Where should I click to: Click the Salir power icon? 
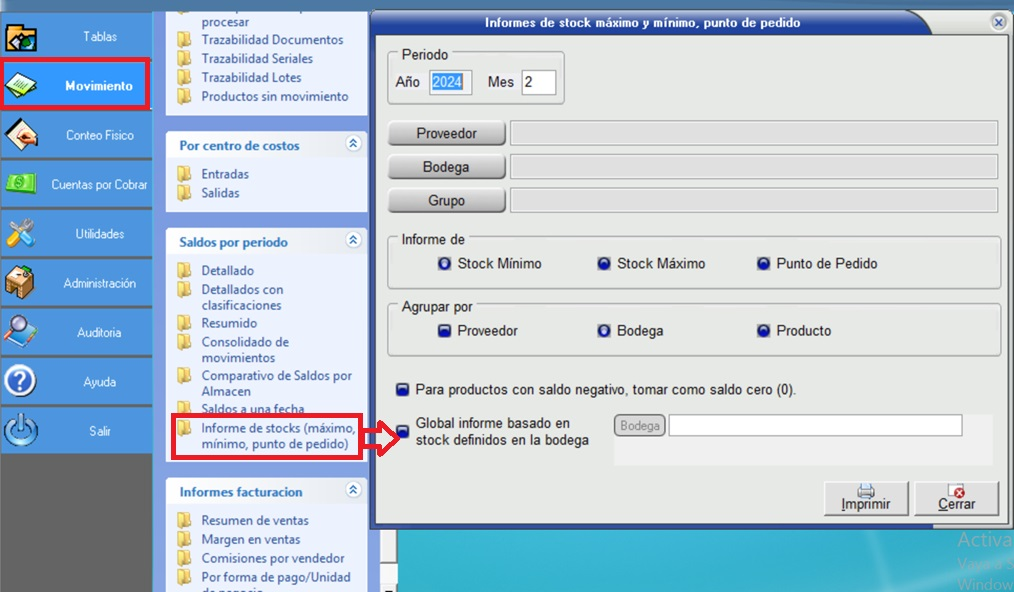21,431
